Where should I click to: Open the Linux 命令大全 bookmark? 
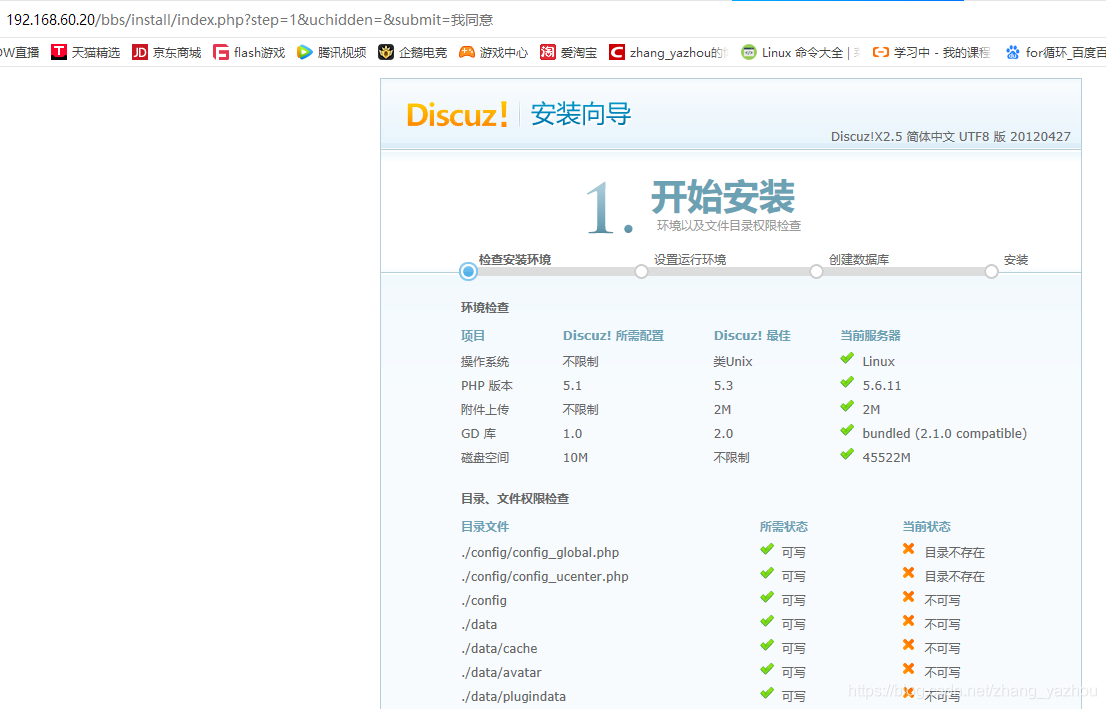pyautogui.click(x=800, y=52)
